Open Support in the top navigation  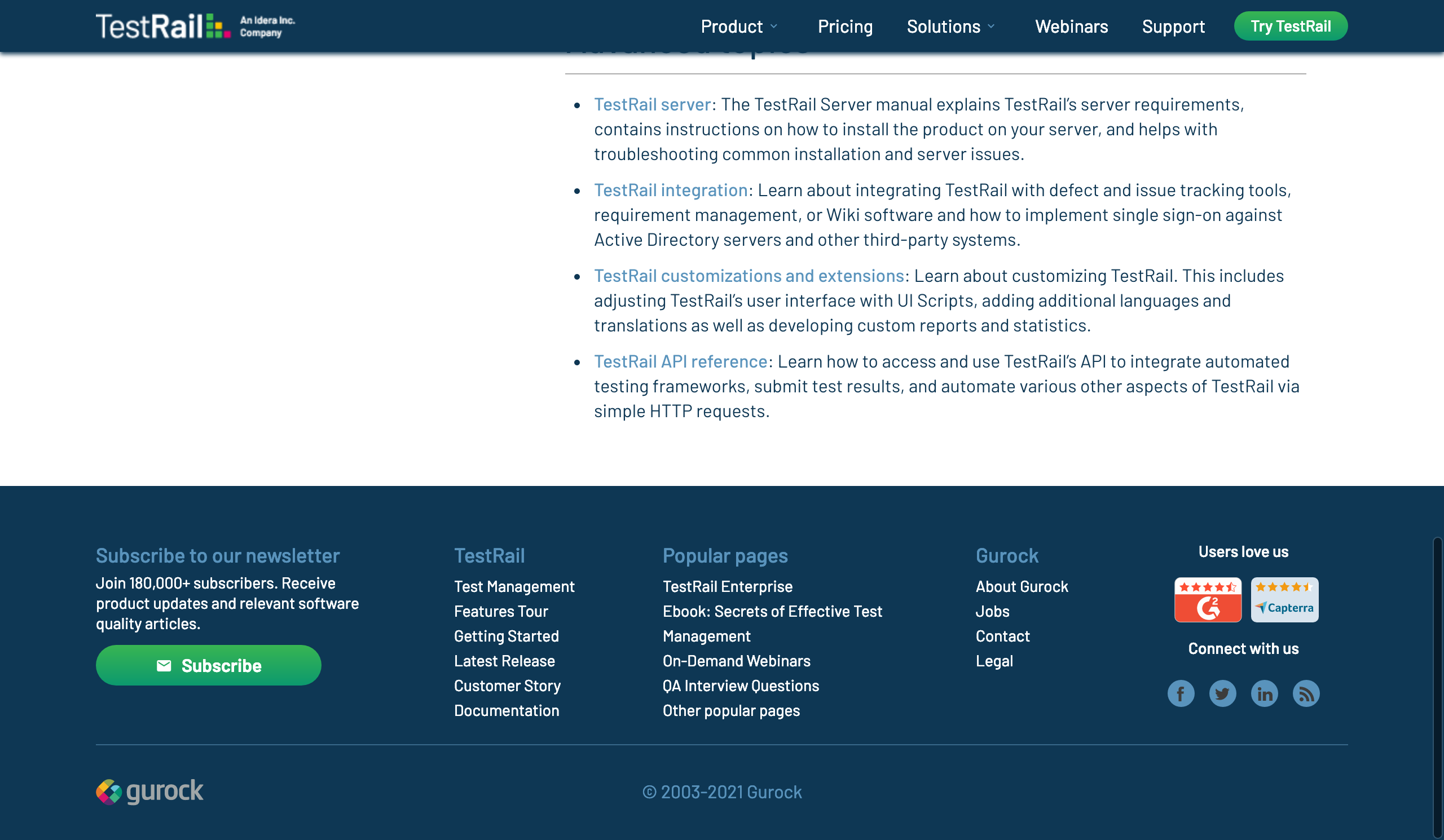point(1173,26)
